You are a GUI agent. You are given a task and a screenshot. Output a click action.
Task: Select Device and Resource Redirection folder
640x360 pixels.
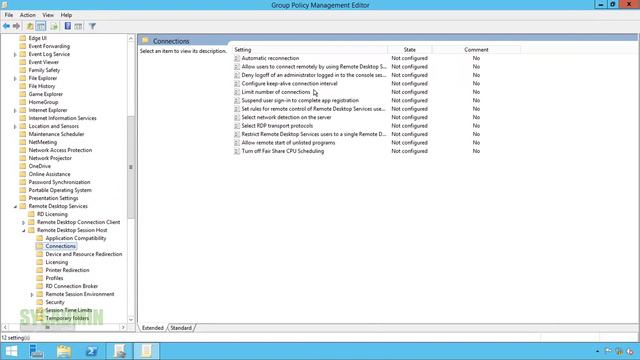(84, 254)
